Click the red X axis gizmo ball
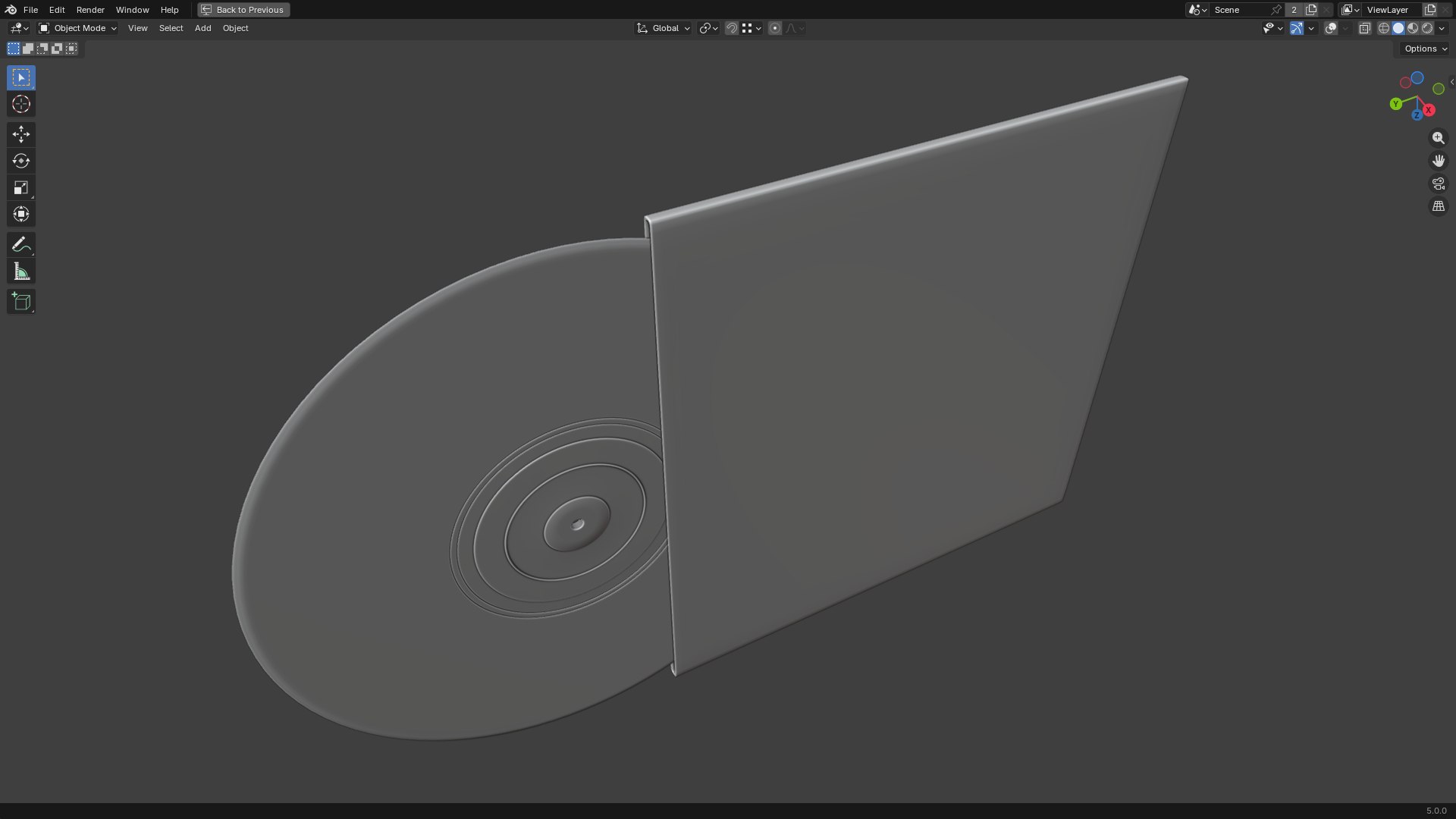 point(1429,110)
